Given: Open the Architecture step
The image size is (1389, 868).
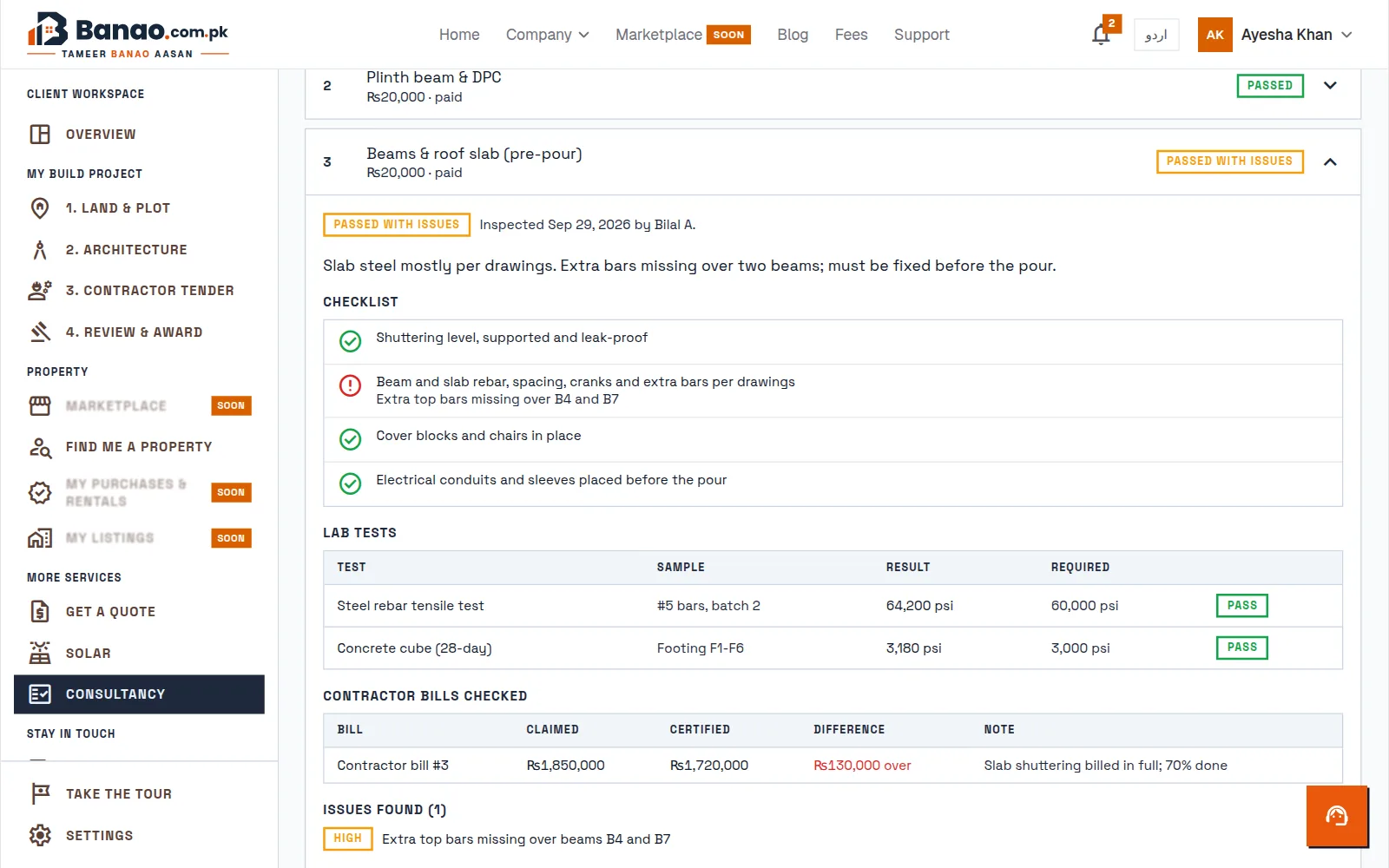Looking at the screenshot, I should [x=139, y=250].
